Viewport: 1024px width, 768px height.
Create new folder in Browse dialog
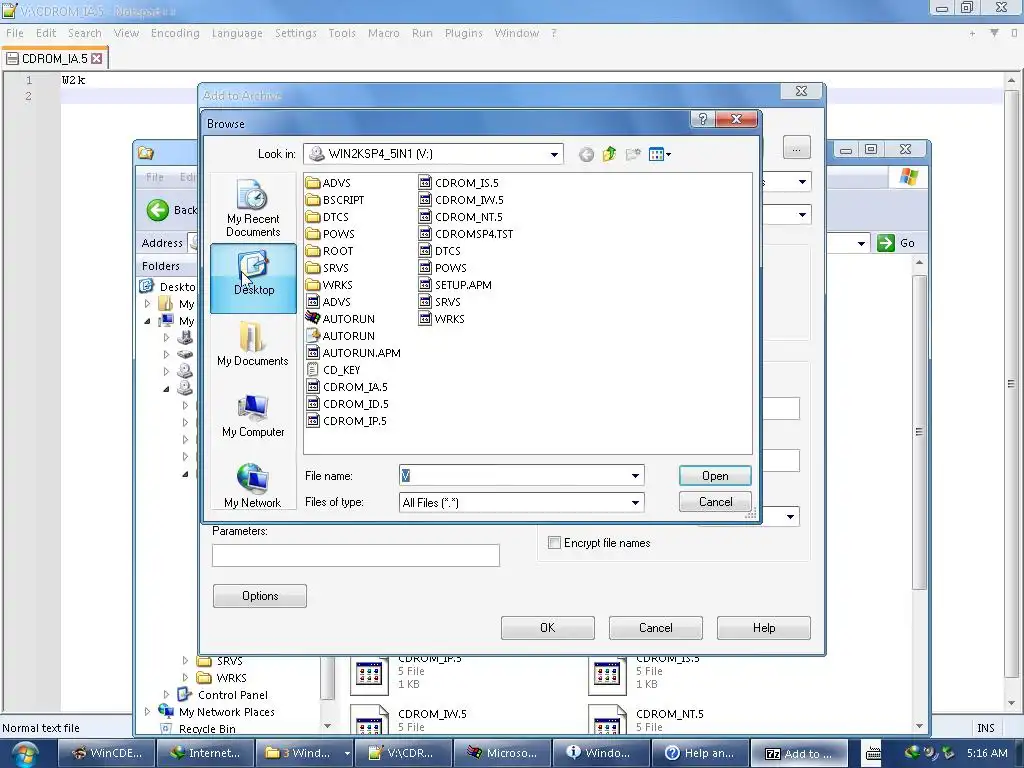pos(633,155)
